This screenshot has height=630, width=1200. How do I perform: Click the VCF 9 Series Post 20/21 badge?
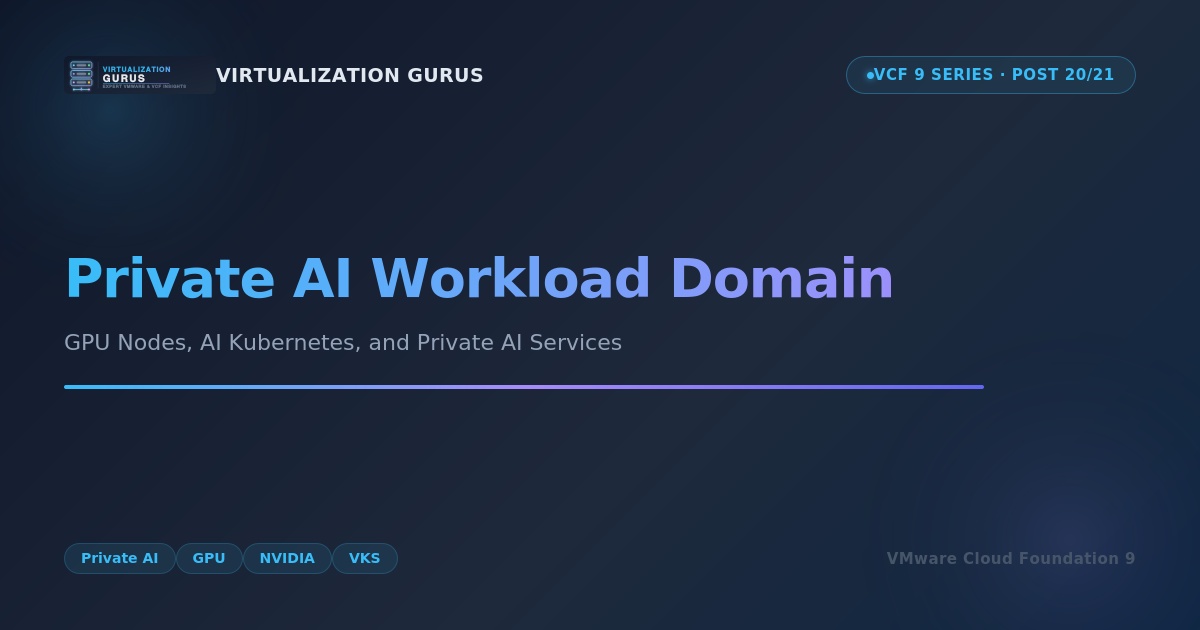coord(991,75)
